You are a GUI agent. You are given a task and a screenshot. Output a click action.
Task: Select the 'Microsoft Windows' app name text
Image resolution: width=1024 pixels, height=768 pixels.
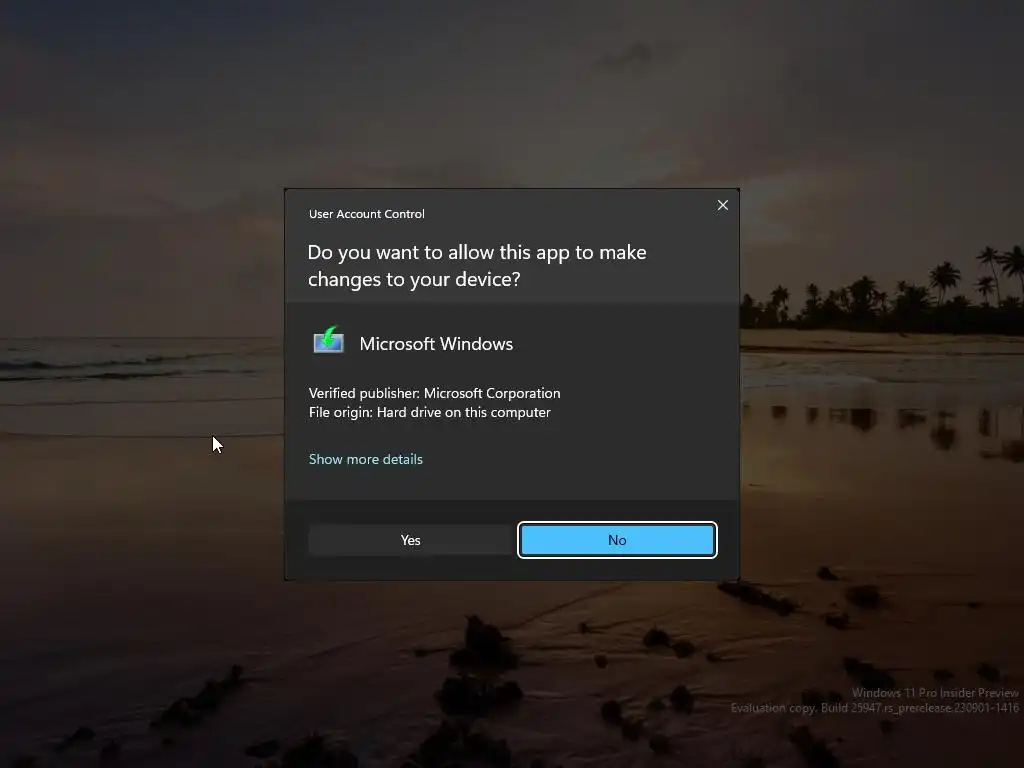[x=436, y=344]
